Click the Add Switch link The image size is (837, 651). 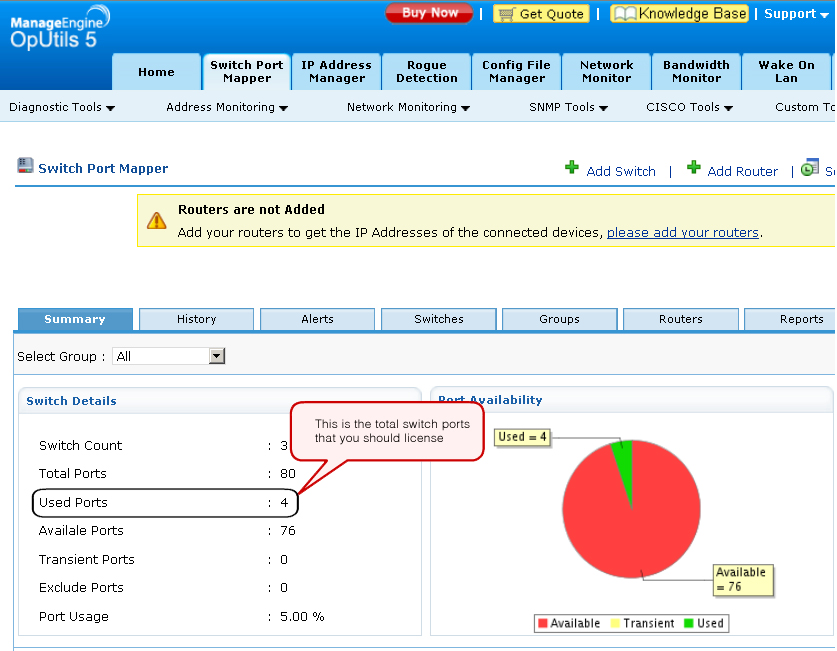621,171
